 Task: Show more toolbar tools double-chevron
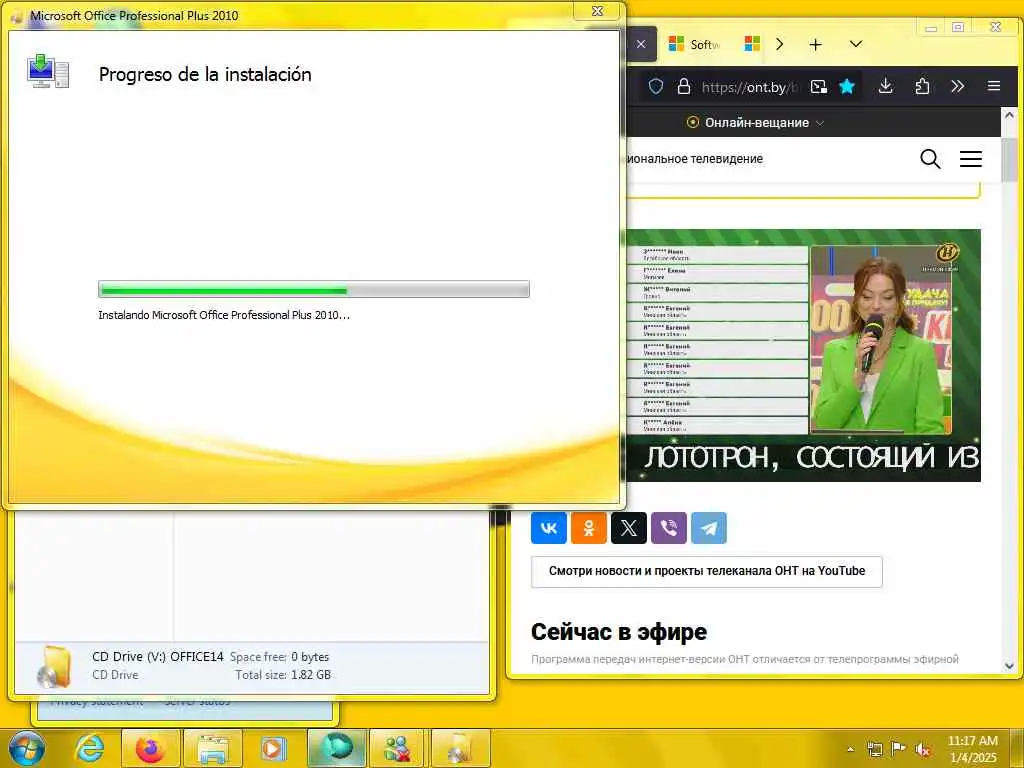(957, 86)
